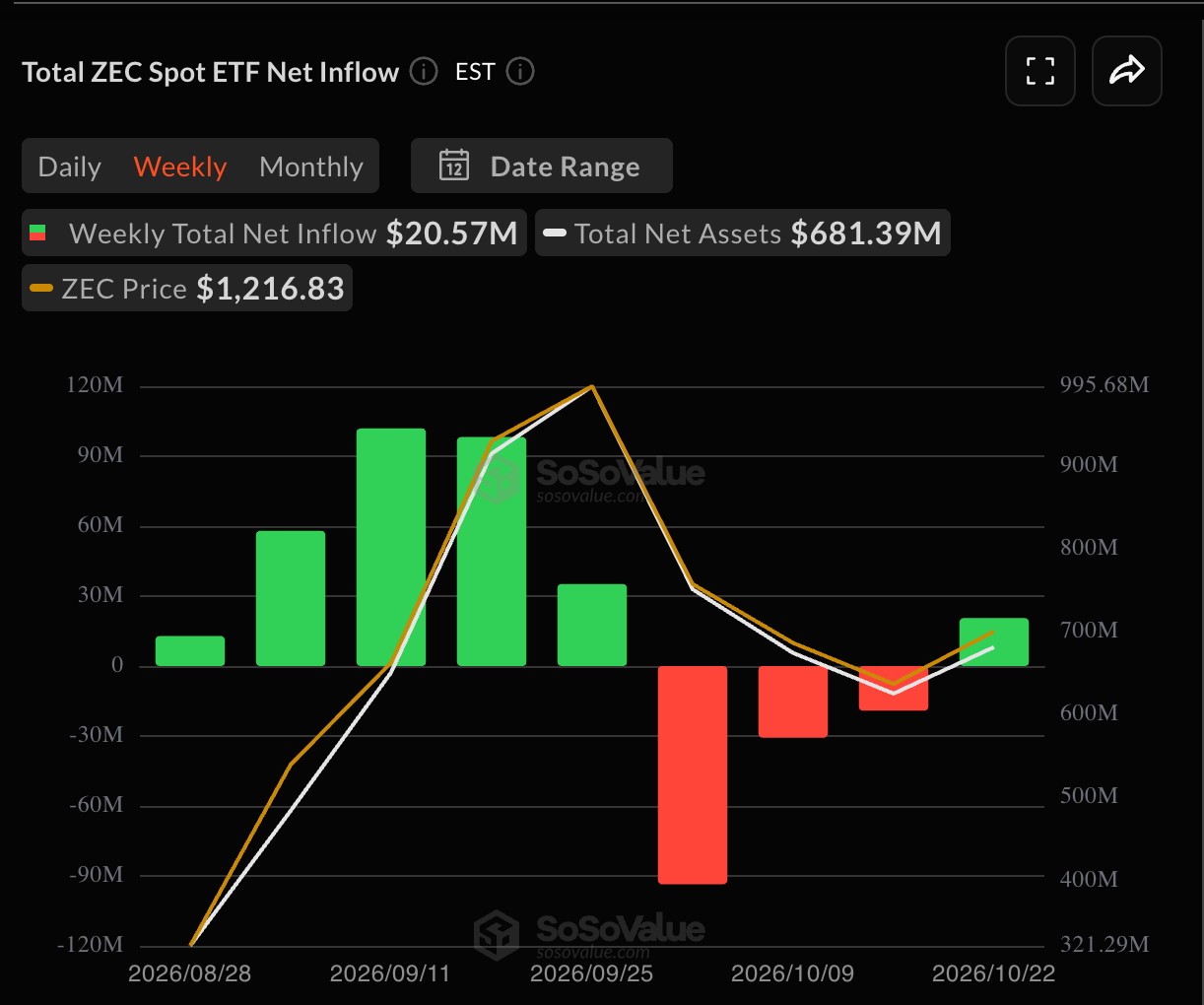Click the 2026/09/25 axis date label
Image resolution: width=1204 pixels, height=1005 pixels.
coord(591,973)
